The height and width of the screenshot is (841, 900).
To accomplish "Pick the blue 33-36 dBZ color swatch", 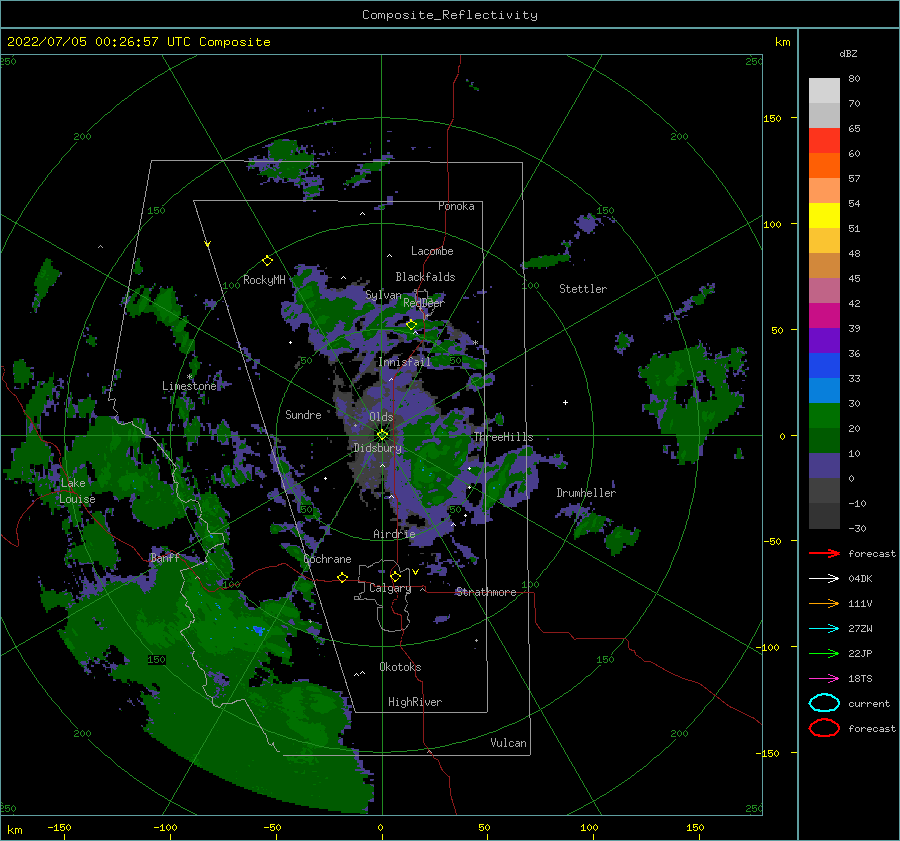I will 824,365.
